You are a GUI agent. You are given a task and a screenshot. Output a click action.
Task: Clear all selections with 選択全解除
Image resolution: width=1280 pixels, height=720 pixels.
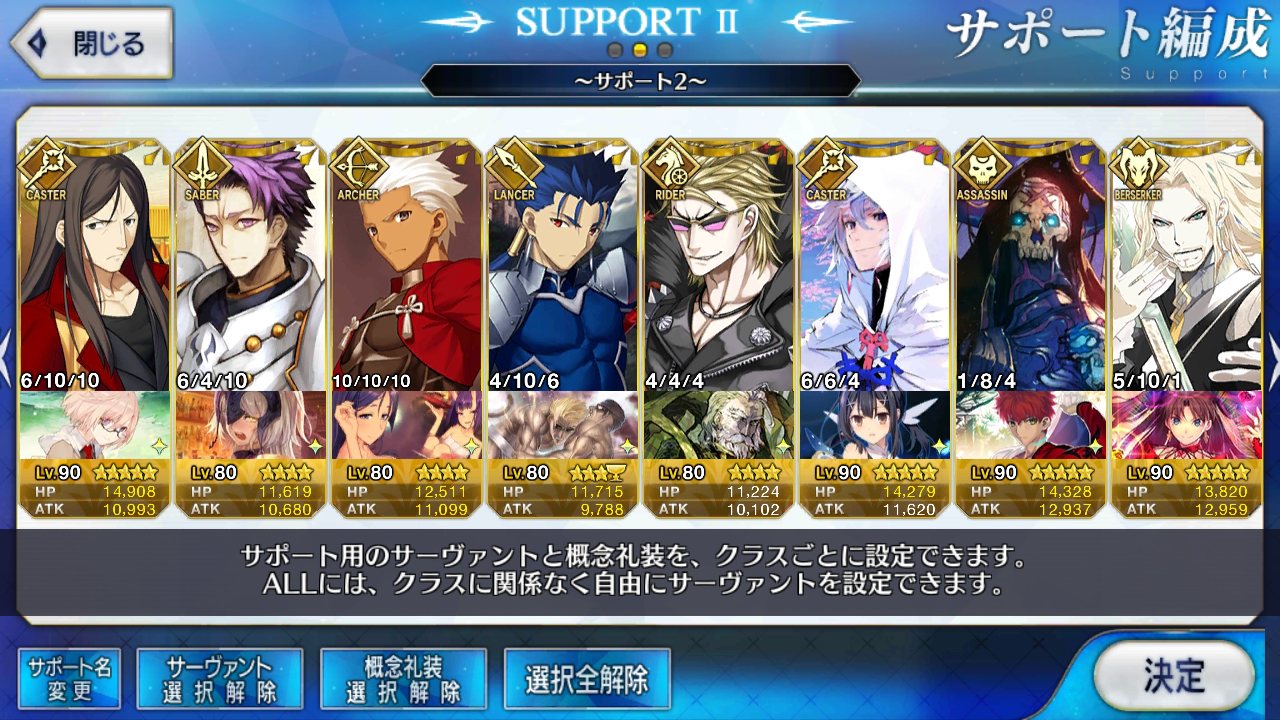pos(587,679)
